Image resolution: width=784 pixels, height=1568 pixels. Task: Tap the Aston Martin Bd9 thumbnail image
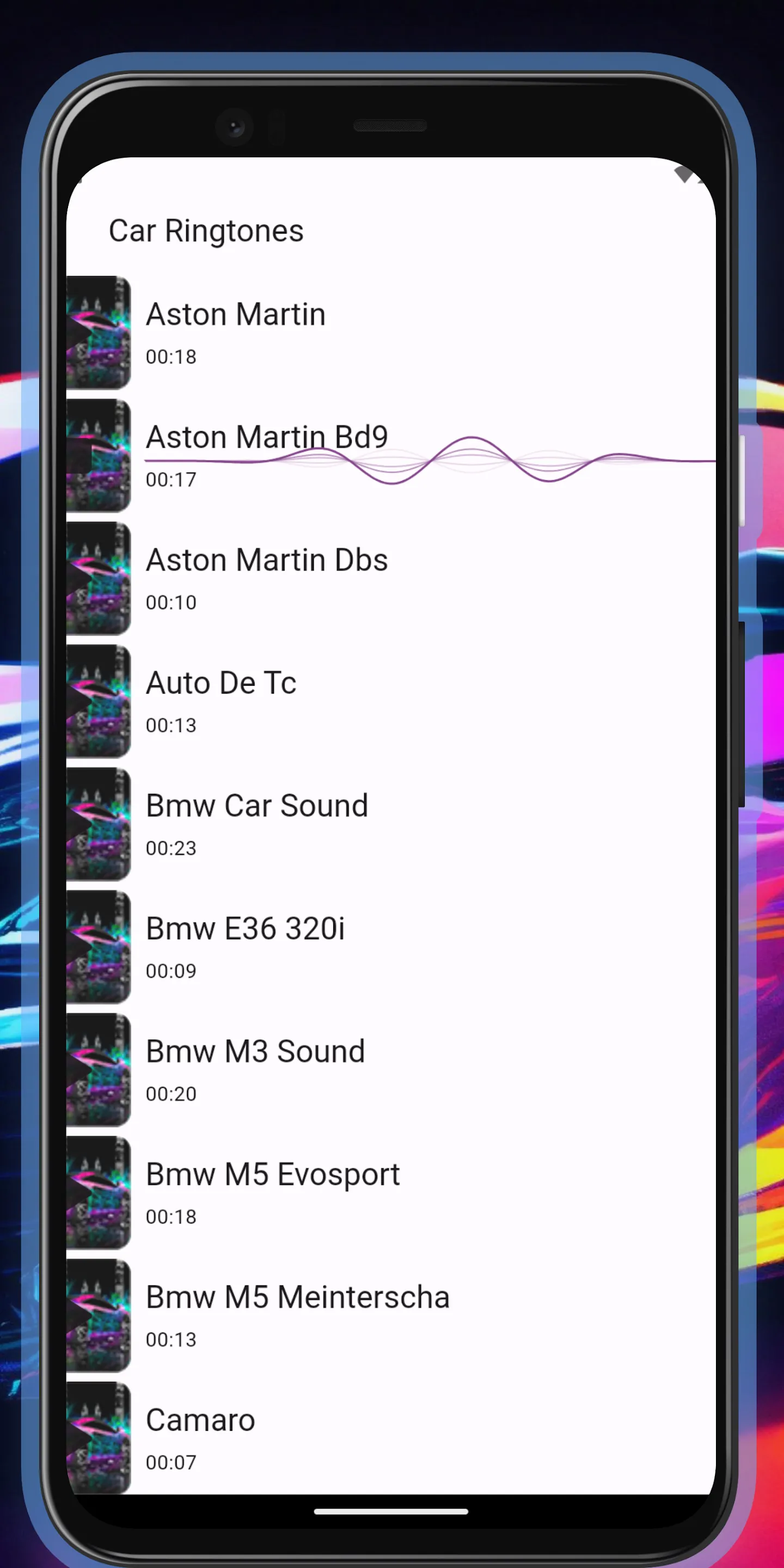99,455
